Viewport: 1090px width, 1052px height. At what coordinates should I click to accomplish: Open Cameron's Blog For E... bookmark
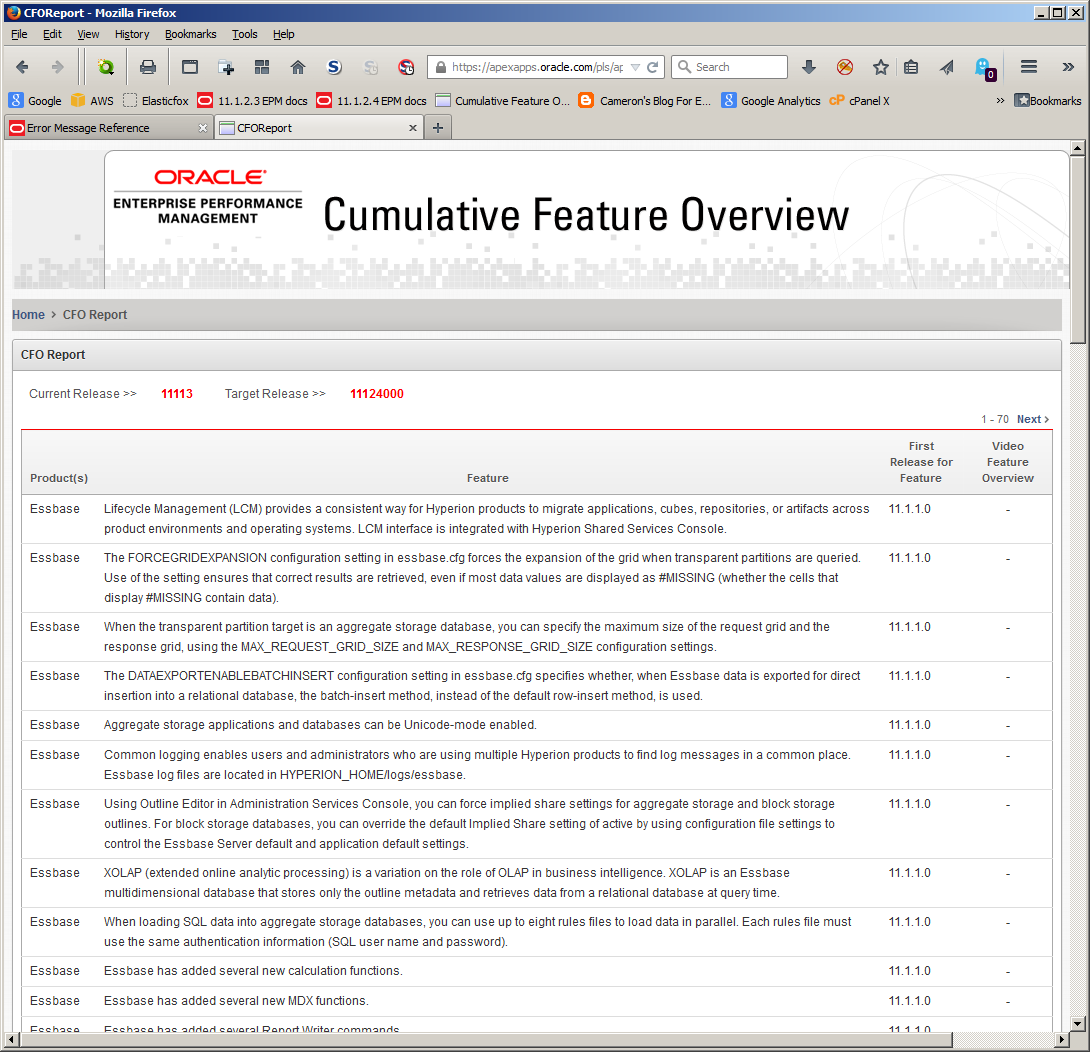pyautogui.click(x=645, y=101)
